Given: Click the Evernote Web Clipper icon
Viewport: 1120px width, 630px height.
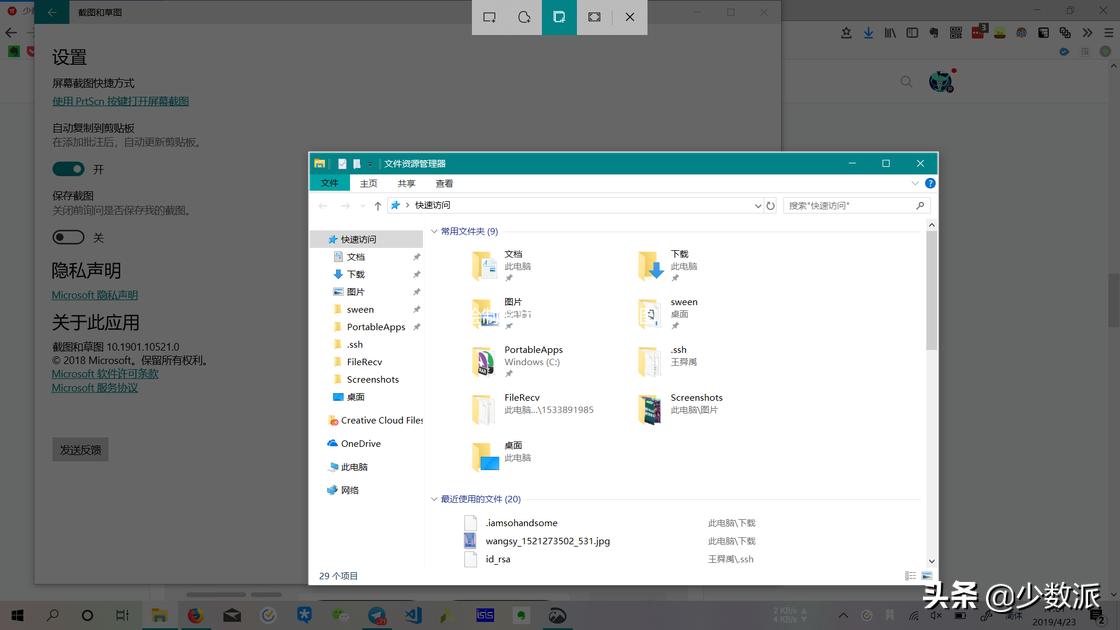Looking at the screenshot, I should [934, 32].
